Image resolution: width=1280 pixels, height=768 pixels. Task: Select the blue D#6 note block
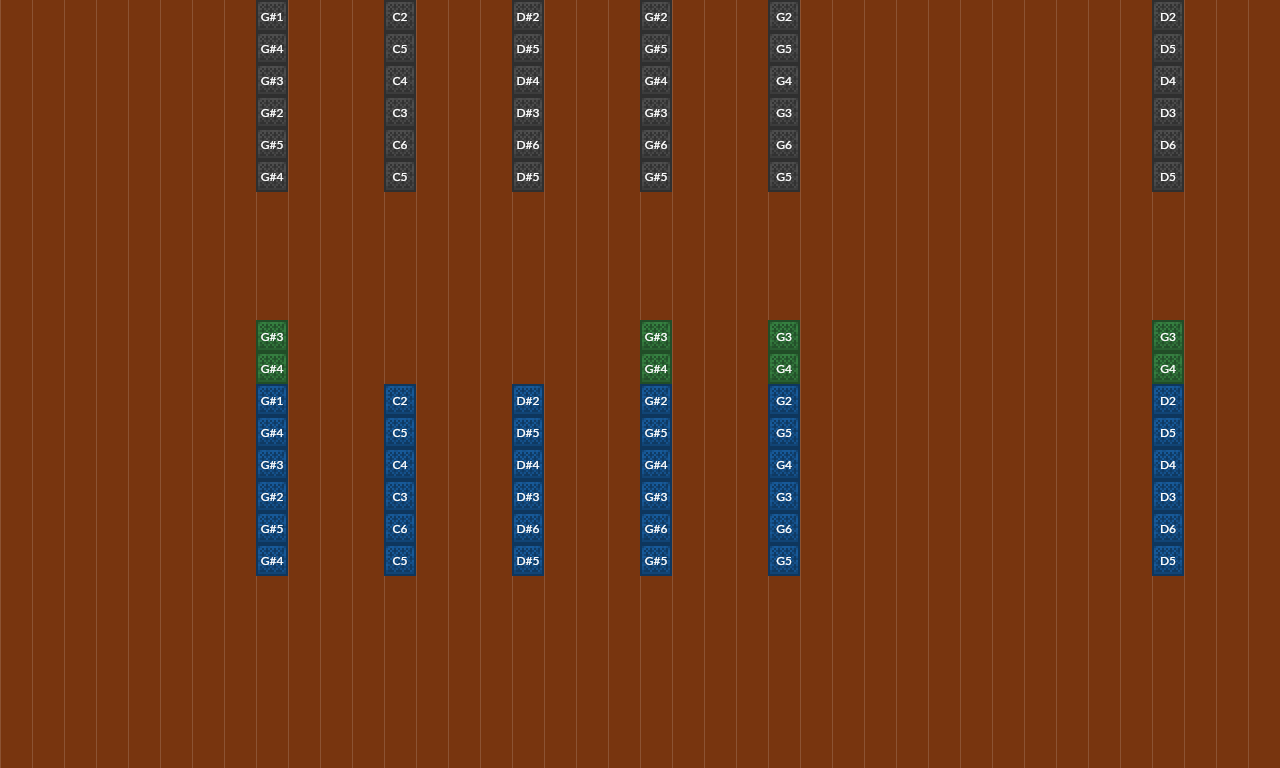click(528, 528)
